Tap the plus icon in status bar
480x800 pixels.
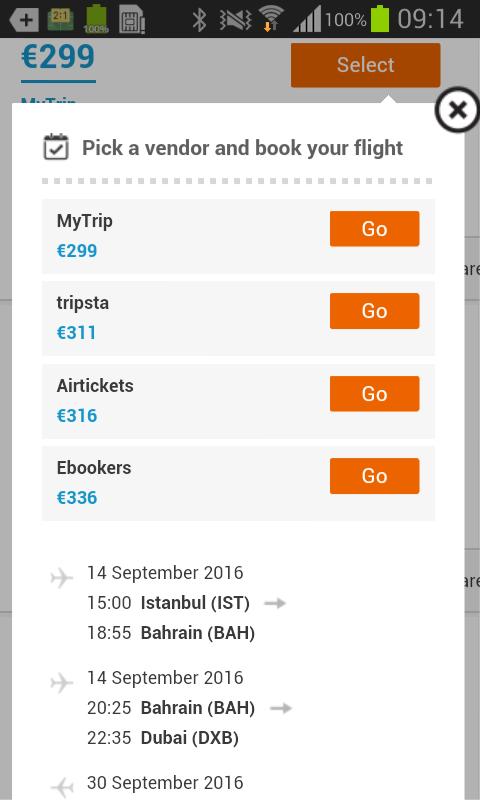point(24,20)
